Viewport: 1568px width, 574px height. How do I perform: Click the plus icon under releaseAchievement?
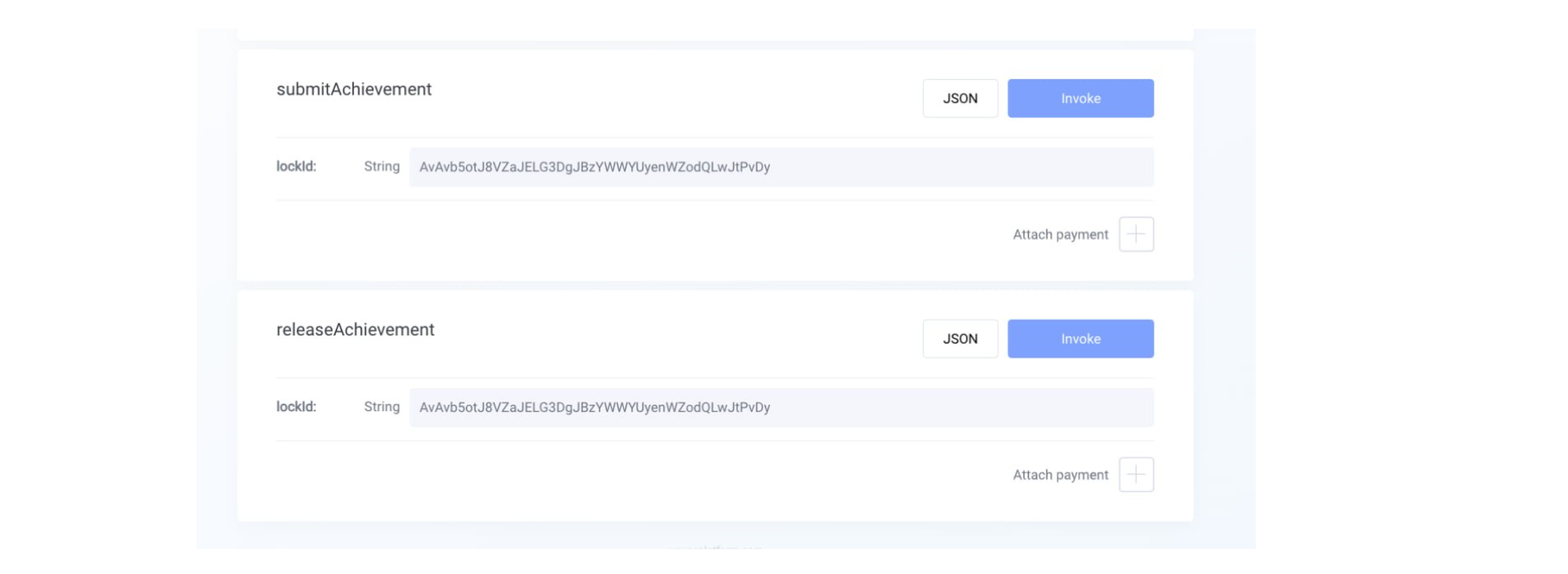(1136, 474)
